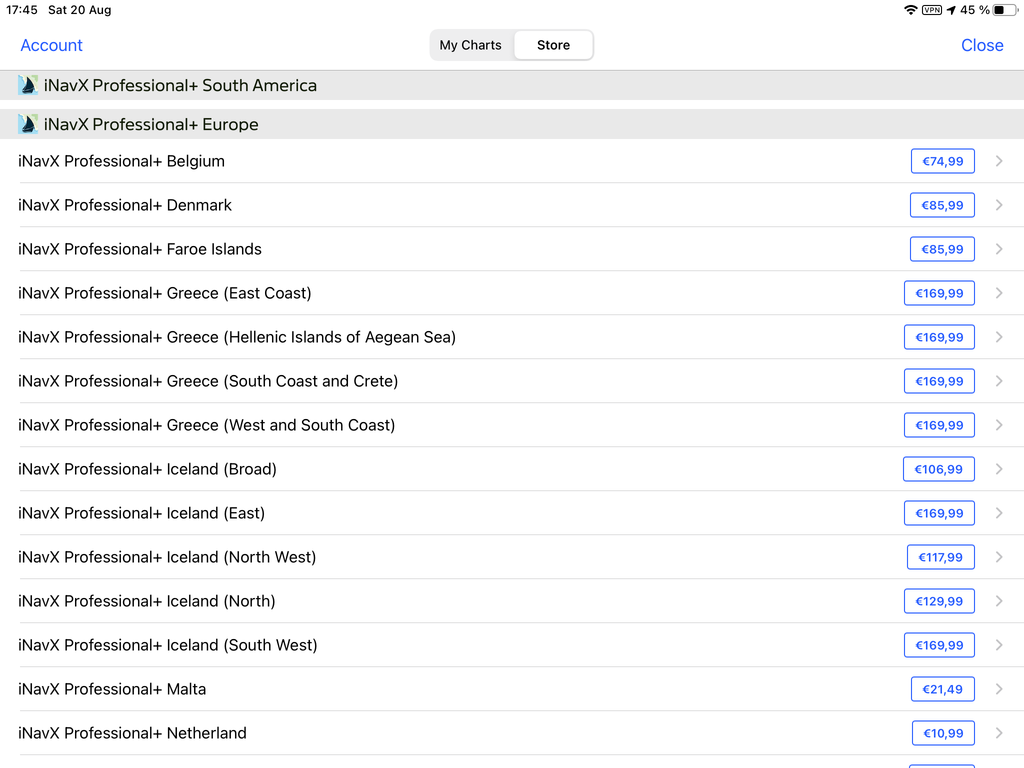The height and width of the screenshot is (768, 1024).
Task: Tap price for Greece (South Coast and Crete)
Action: [x=939, y=381]
